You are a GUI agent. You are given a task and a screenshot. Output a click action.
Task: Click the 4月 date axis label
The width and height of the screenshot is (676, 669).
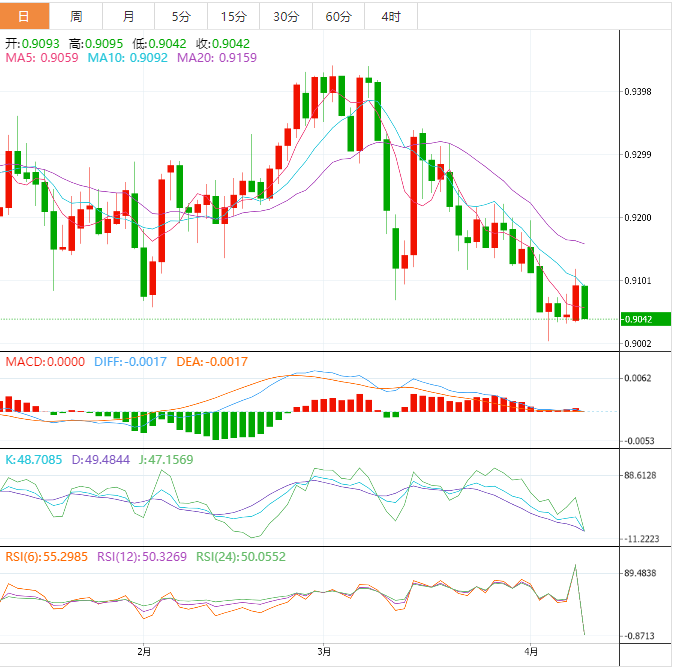coord(531,652)
